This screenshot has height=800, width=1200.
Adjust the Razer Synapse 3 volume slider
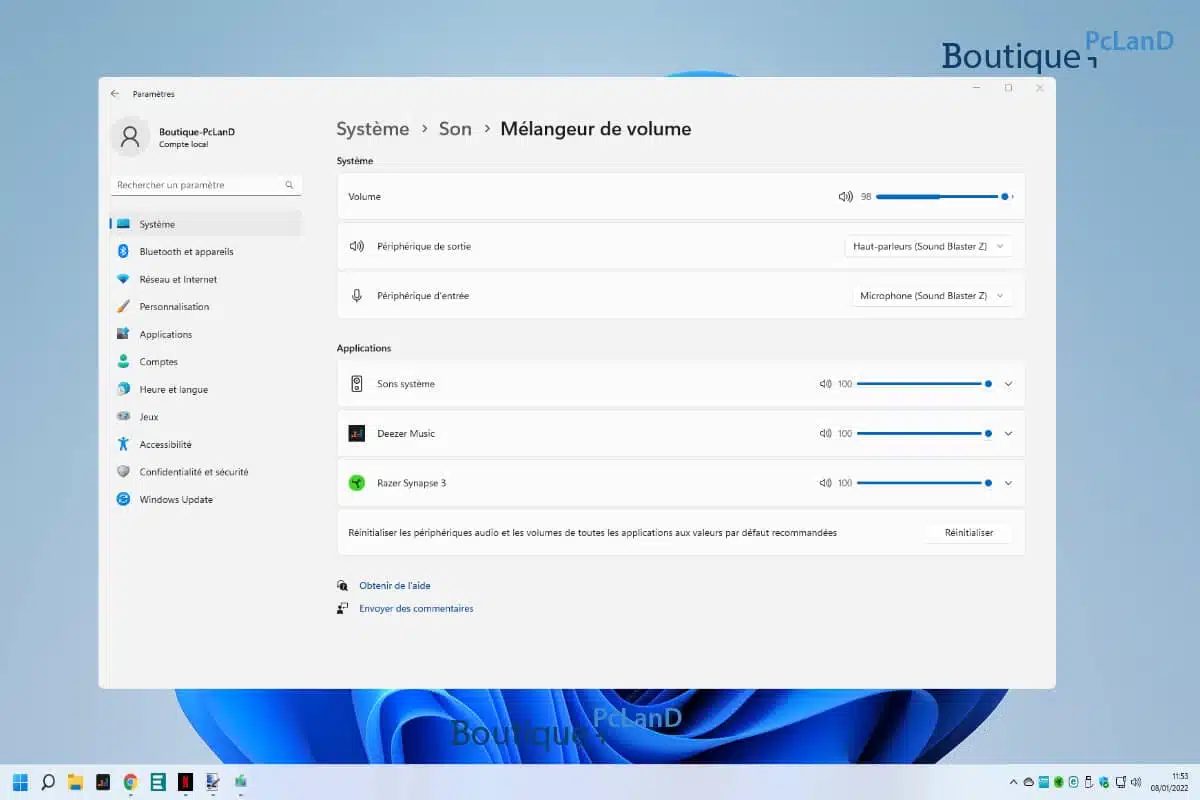click(x=924, y=483)
